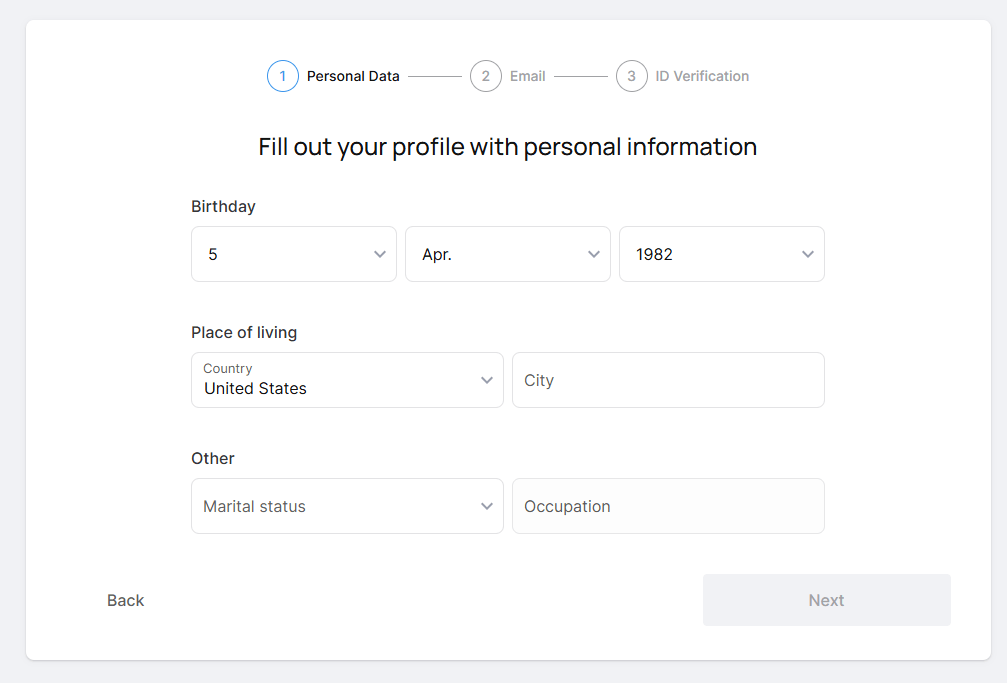The image size is (1007, 683).
Task: Click the step 3 circle icon
Action: pos(632,76)
